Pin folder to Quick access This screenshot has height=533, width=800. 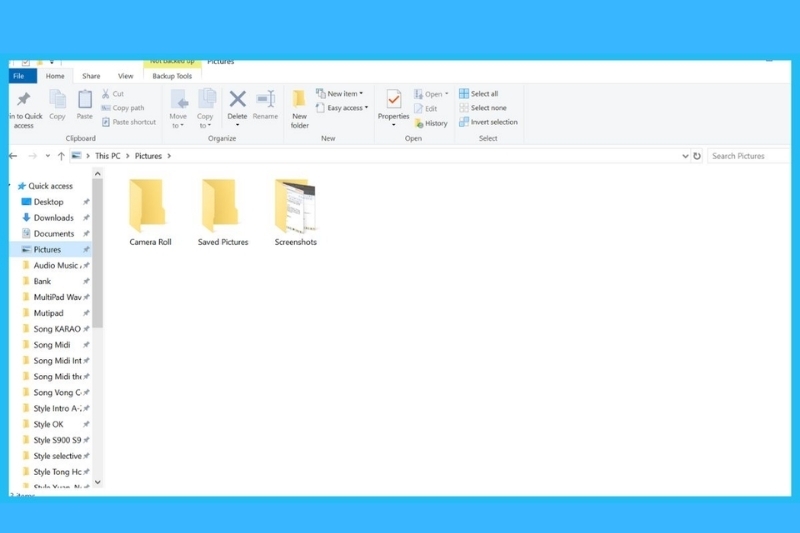24,110
